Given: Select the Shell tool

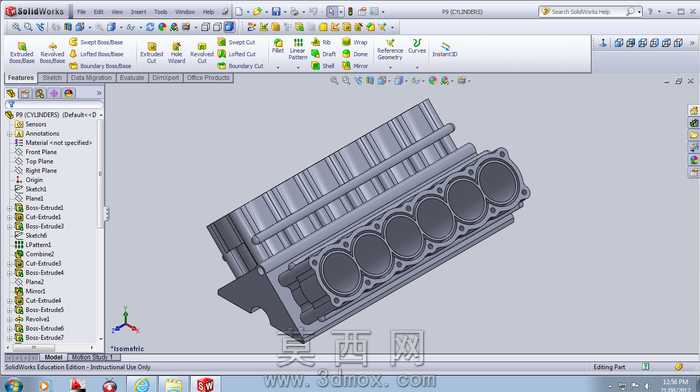Looking at the screenshot, I should (322, 66).
